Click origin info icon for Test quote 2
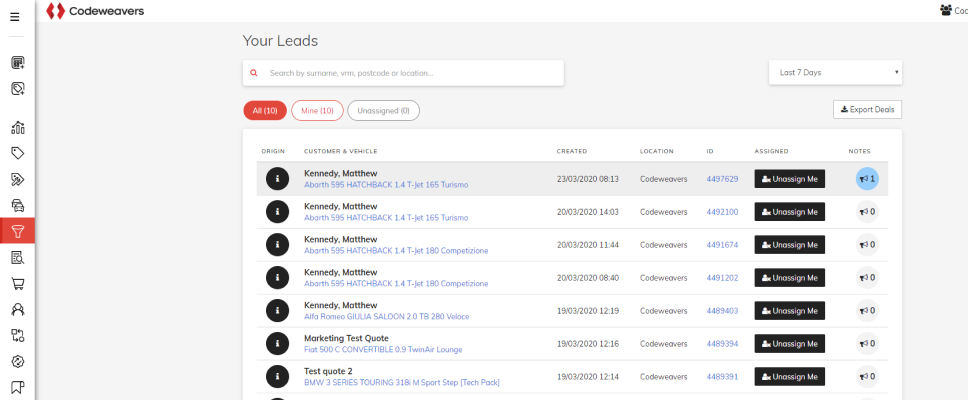This screenshot has width=968, height=400. [x=278, y=377]
